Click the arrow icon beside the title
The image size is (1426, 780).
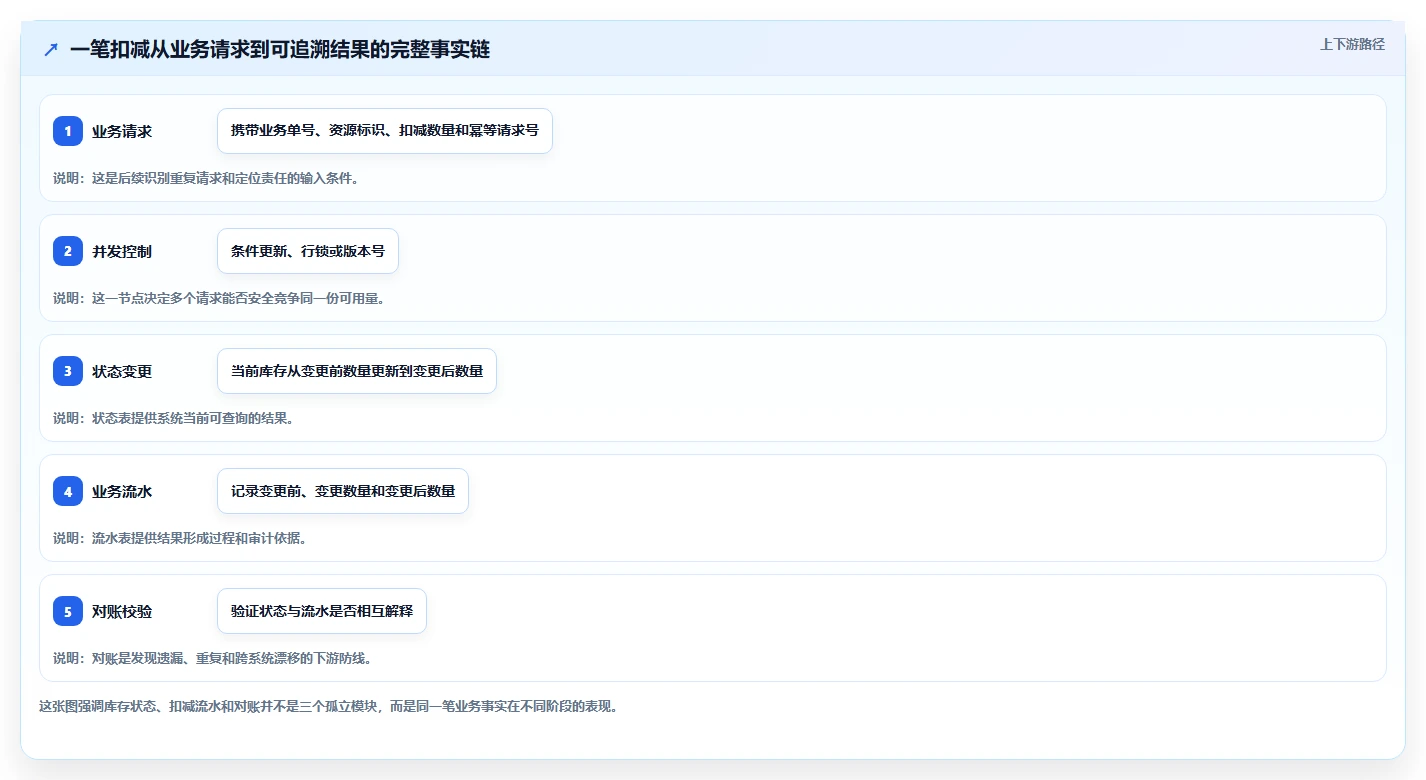(51, 49)
